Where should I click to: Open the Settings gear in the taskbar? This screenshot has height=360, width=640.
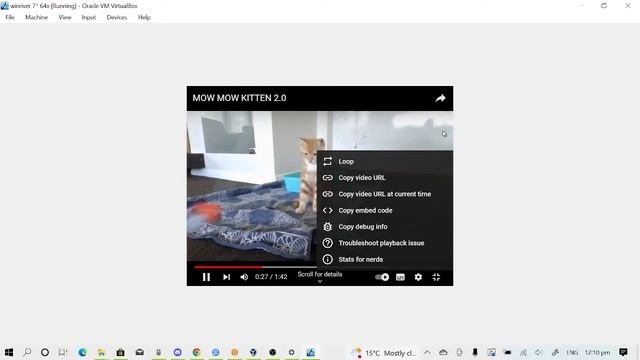(x=291, y=352)
